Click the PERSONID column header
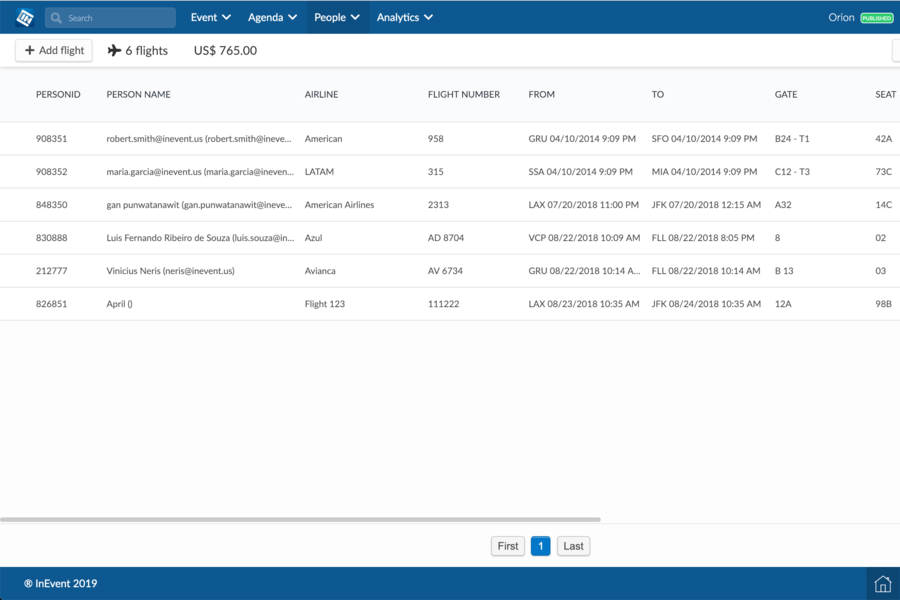Viewport: 900px width, 600px height. click(58, 94)
